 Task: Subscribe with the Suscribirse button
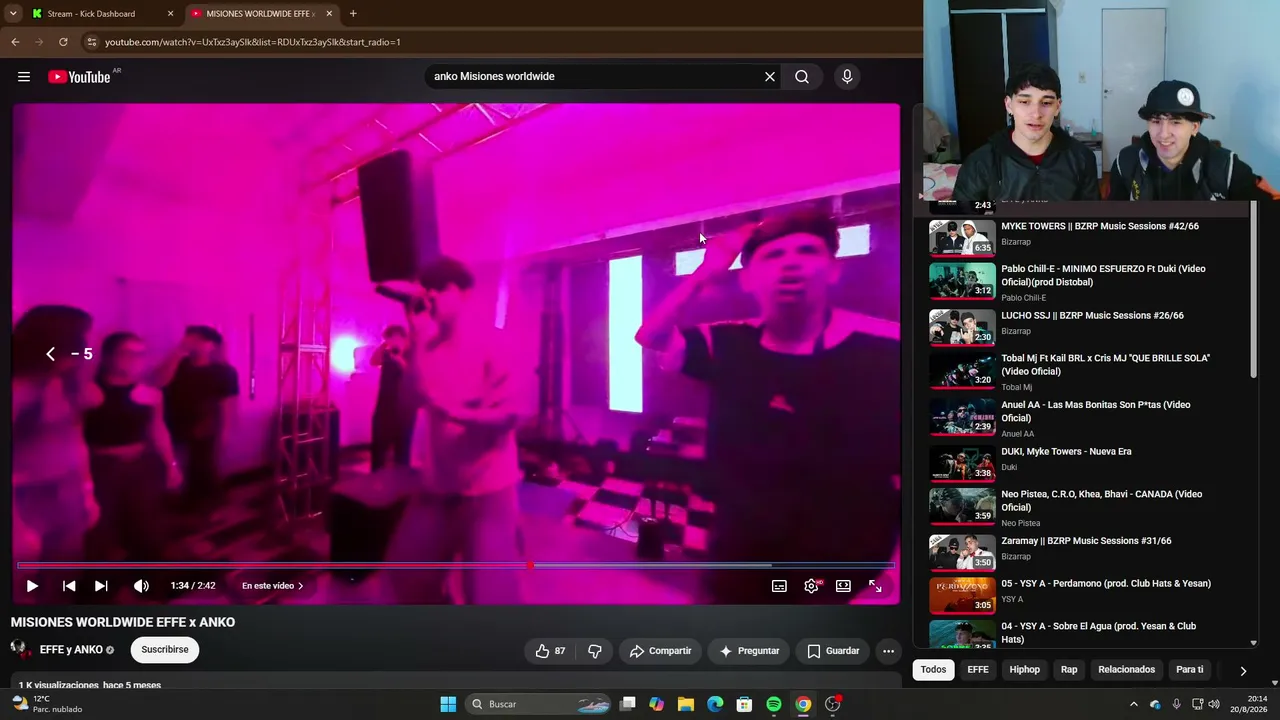pos(165,650)
